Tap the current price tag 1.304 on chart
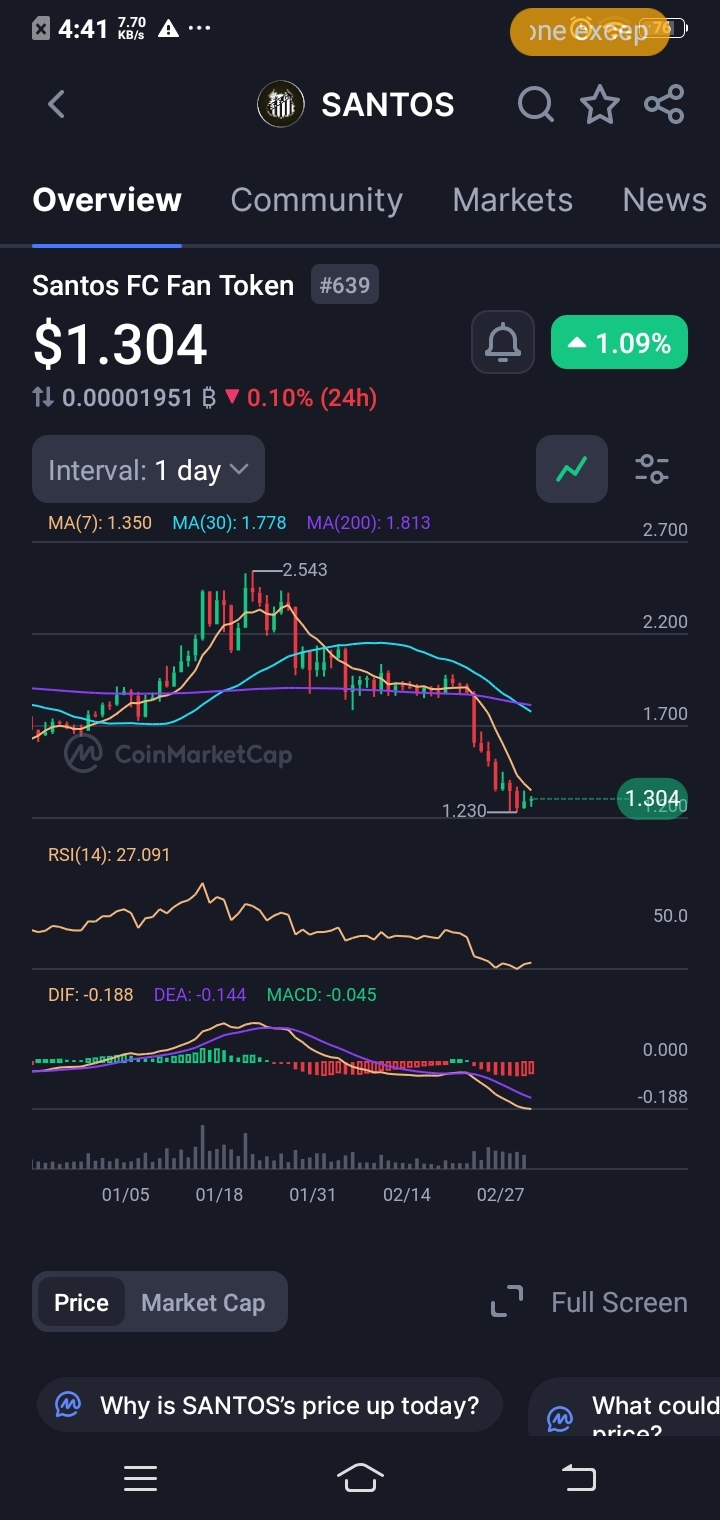Image resolution: width=720 pixels, height=1520 pixels. click(652, 798)
